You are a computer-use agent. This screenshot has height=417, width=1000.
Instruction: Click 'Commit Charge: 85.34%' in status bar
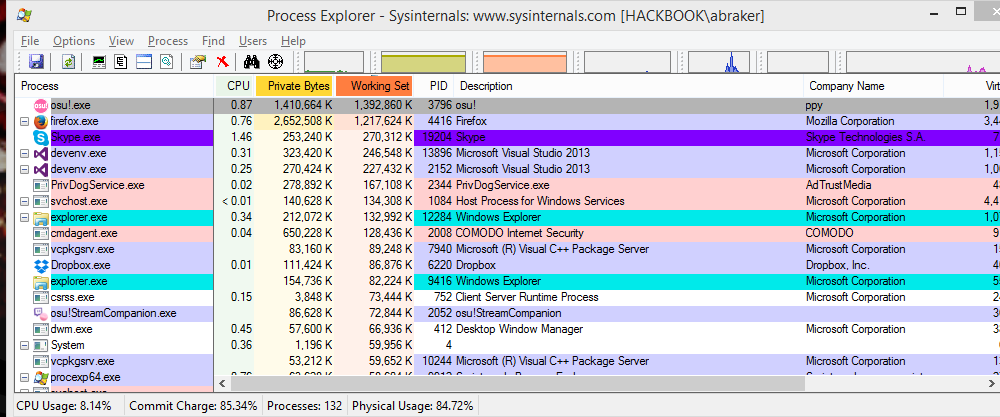pos(193,406)
